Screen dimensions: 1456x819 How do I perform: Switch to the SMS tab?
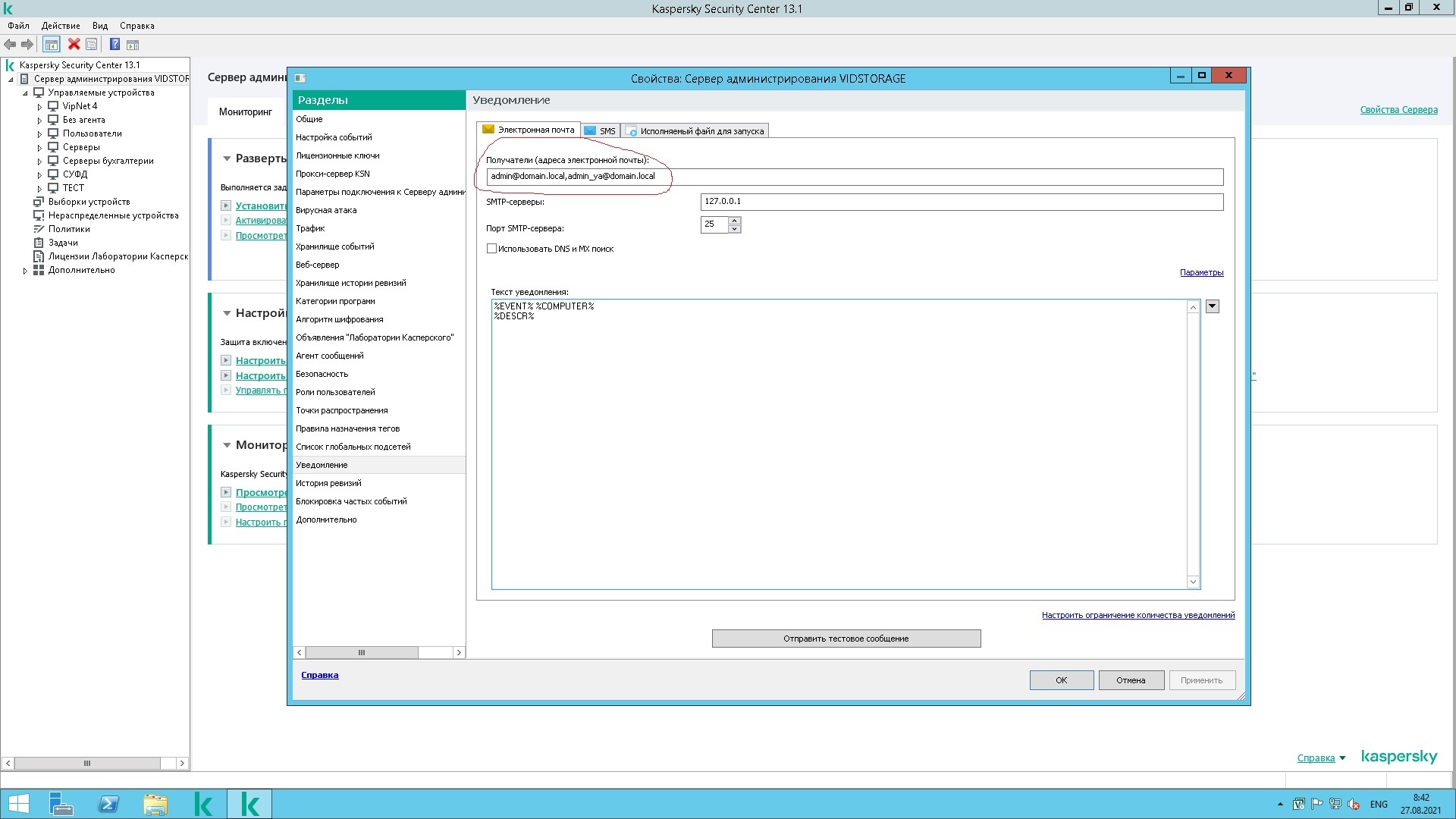tap(600, 131)
